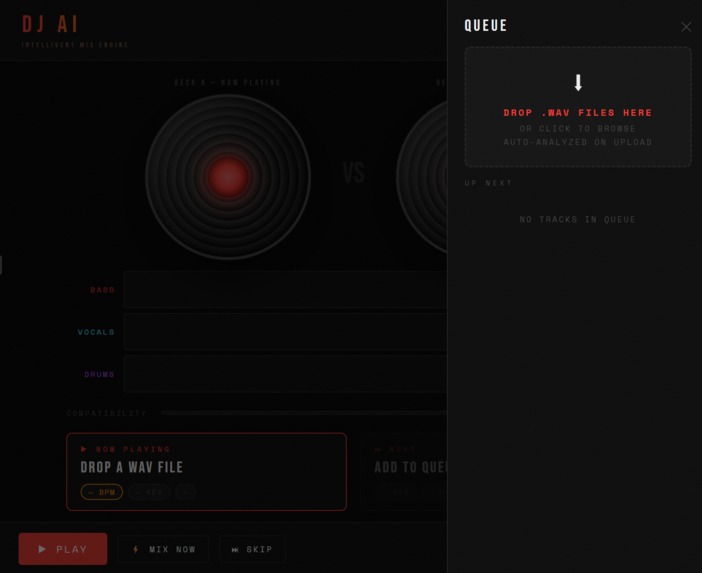
Task: Select the Queue panel heading
Action: (486, 26)
